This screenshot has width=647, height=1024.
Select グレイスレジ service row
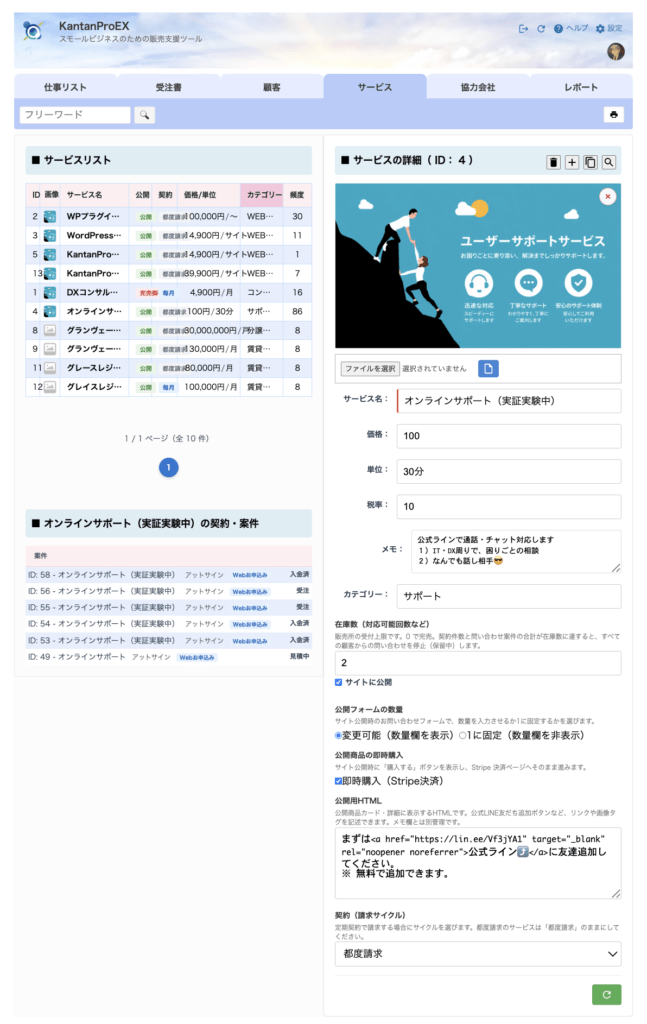[168, 387]
